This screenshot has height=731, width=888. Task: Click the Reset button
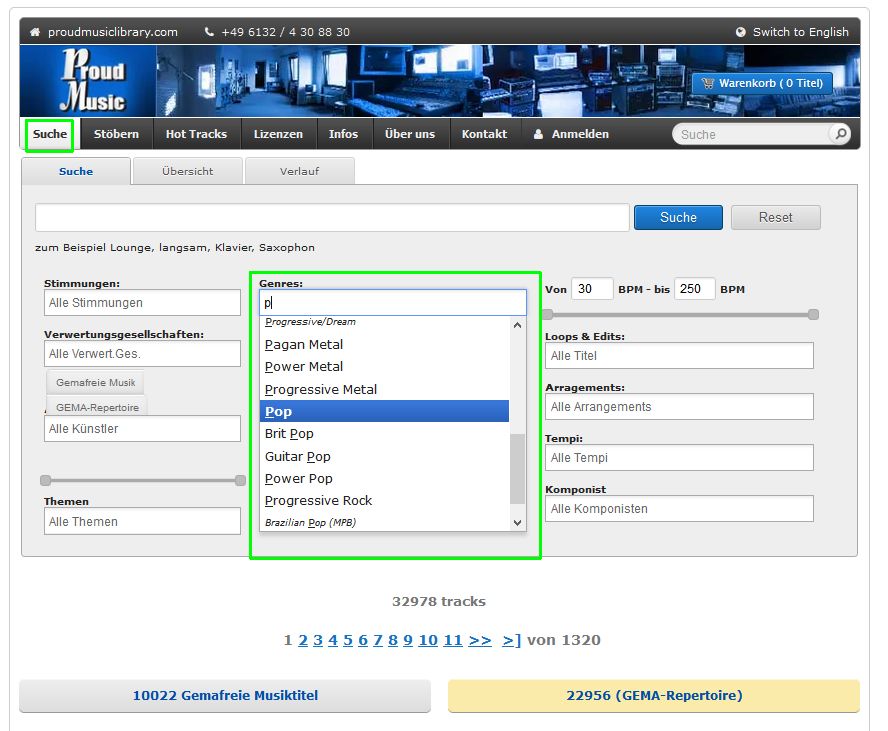(x=775, y=217)
